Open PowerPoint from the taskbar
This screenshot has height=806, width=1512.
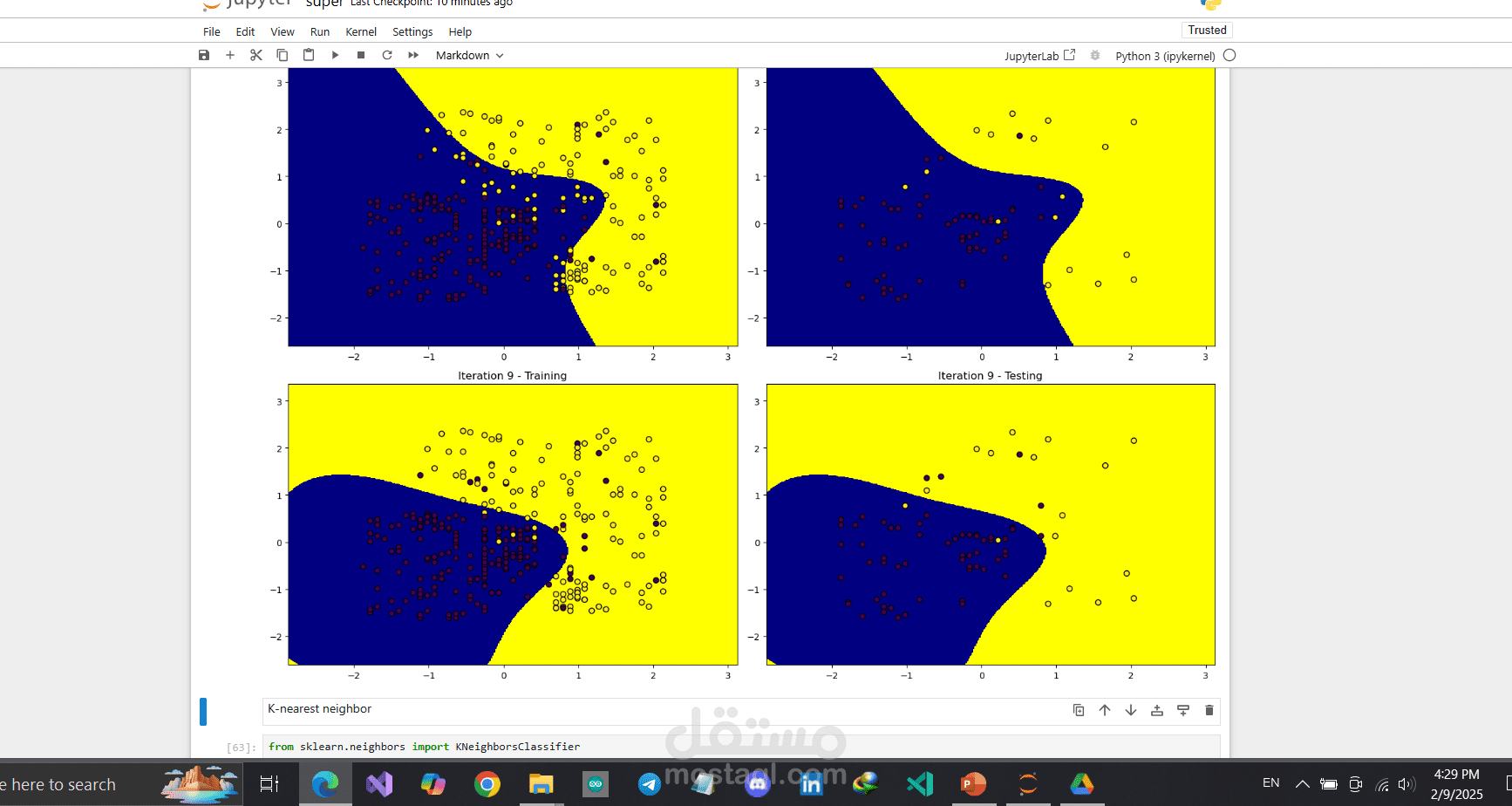[x=974, y=784]
